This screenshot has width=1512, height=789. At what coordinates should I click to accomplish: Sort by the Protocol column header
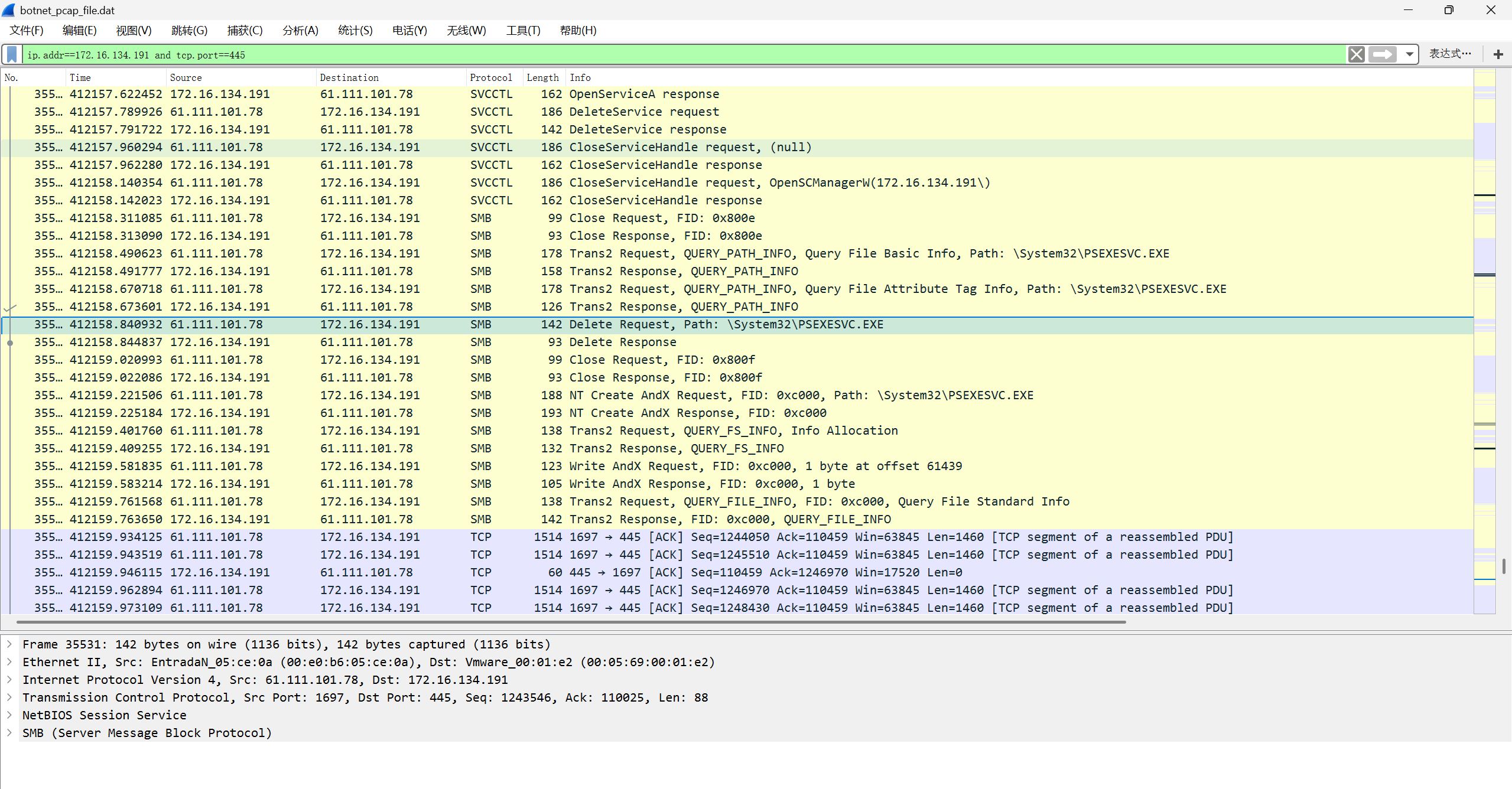click(490, 78)
